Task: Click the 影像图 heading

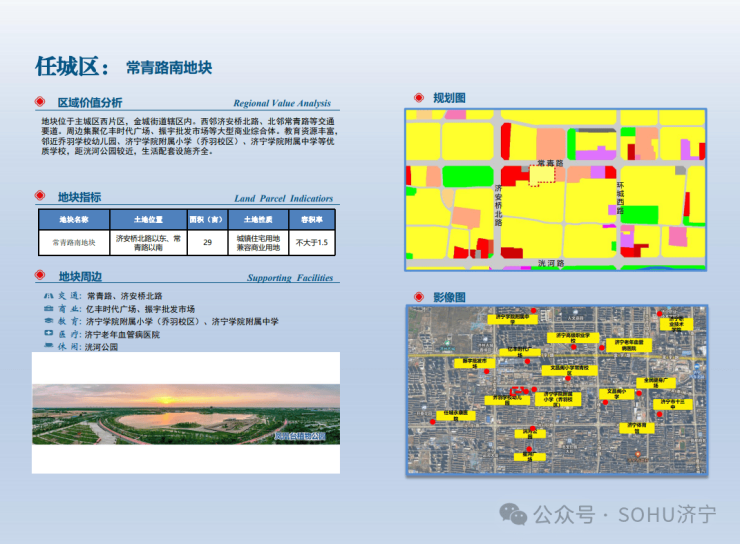Action: click(x=449, y=297)
